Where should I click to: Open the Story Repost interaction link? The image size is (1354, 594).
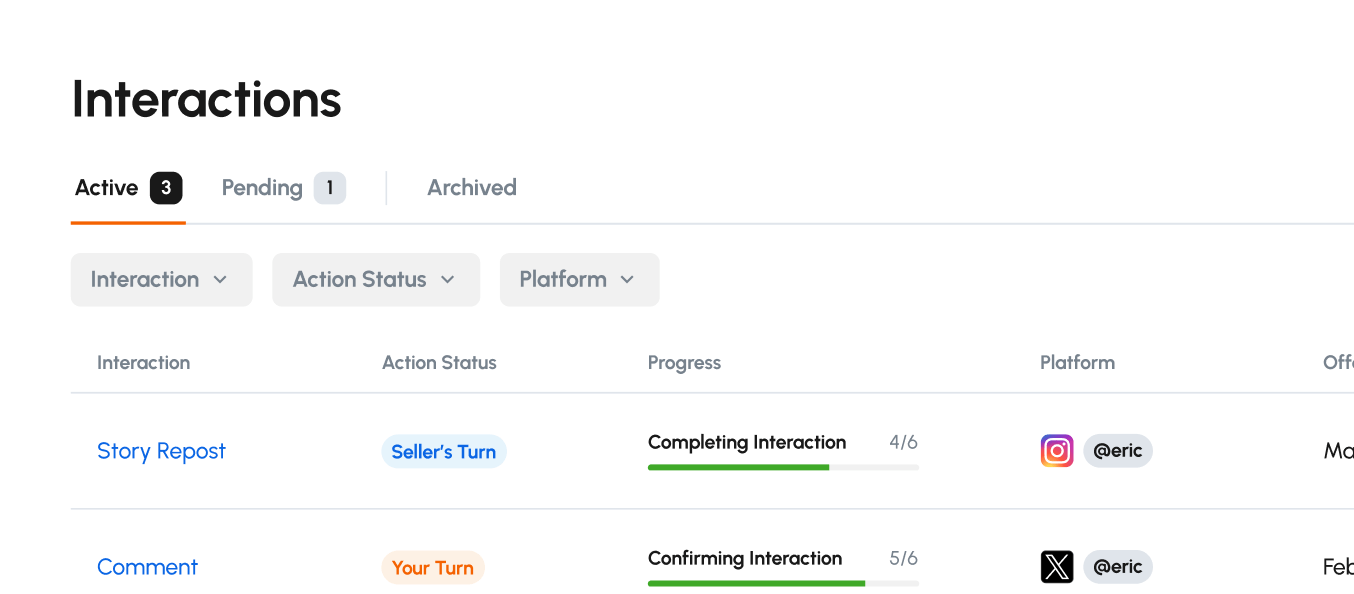161,451
